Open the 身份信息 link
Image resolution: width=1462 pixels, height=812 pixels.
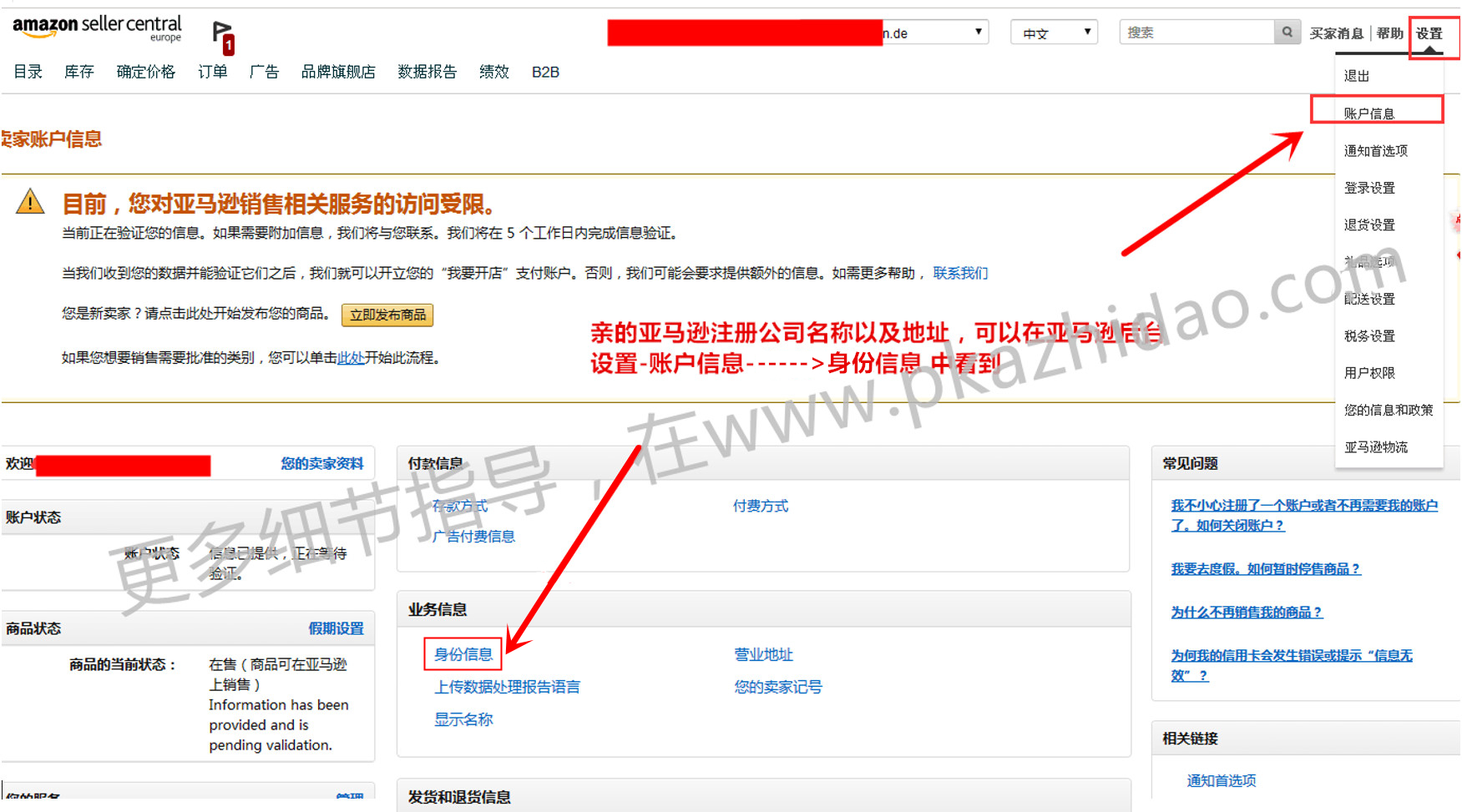coord(463,654)
